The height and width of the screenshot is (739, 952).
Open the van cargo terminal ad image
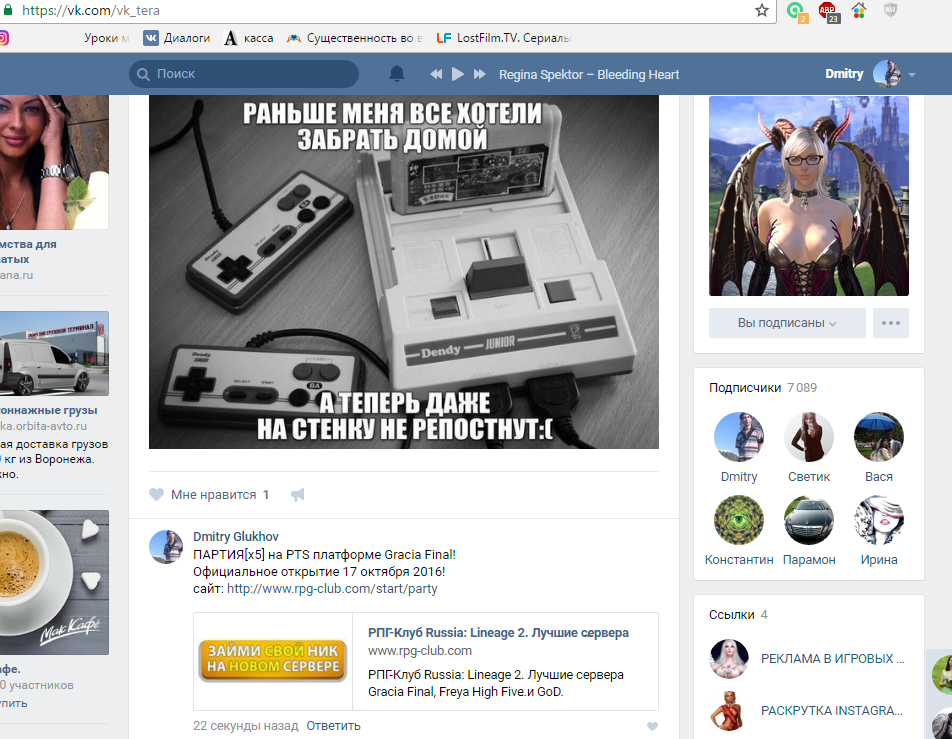[54, 353]
